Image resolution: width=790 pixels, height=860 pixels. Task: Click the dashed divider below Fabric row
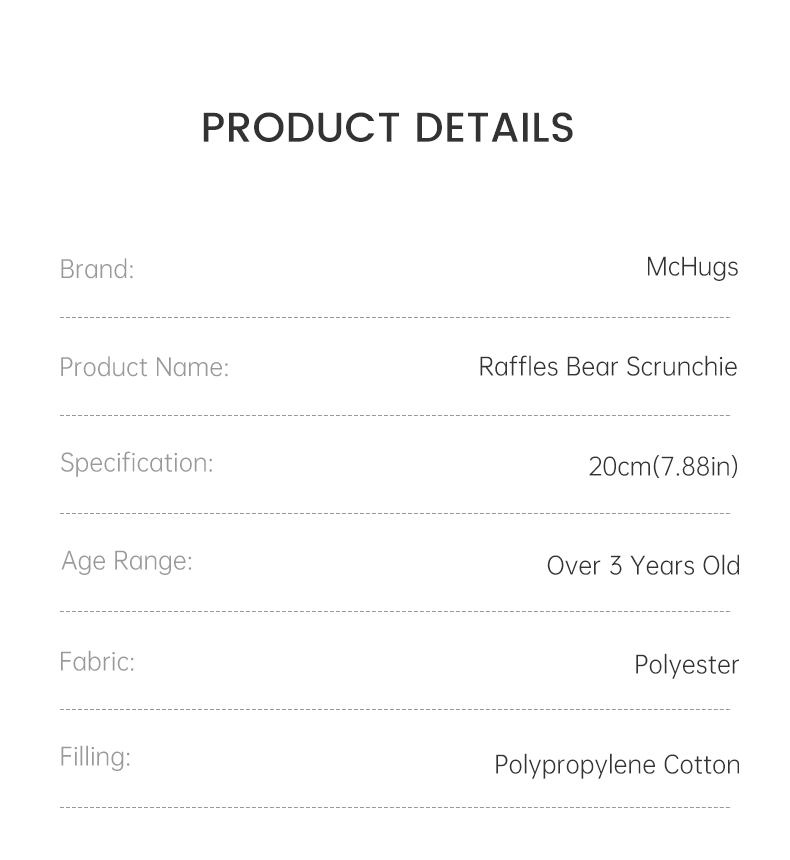(x=395, y=709)
